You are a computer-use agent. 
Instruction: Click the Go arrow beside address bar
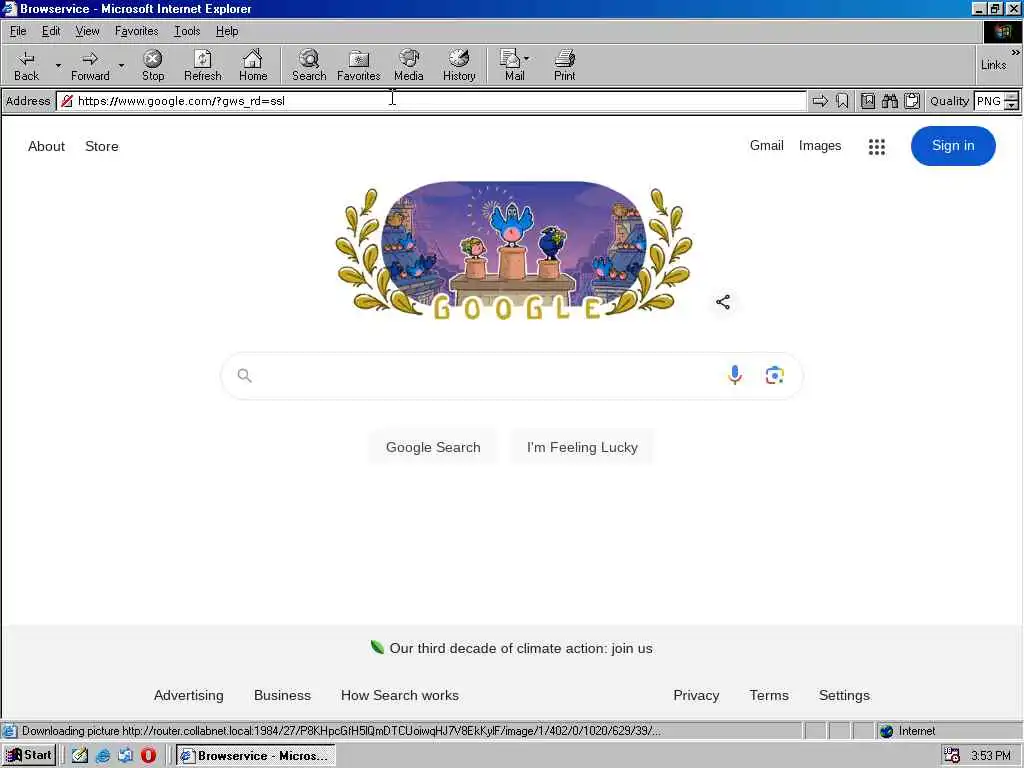click(820, 101)
